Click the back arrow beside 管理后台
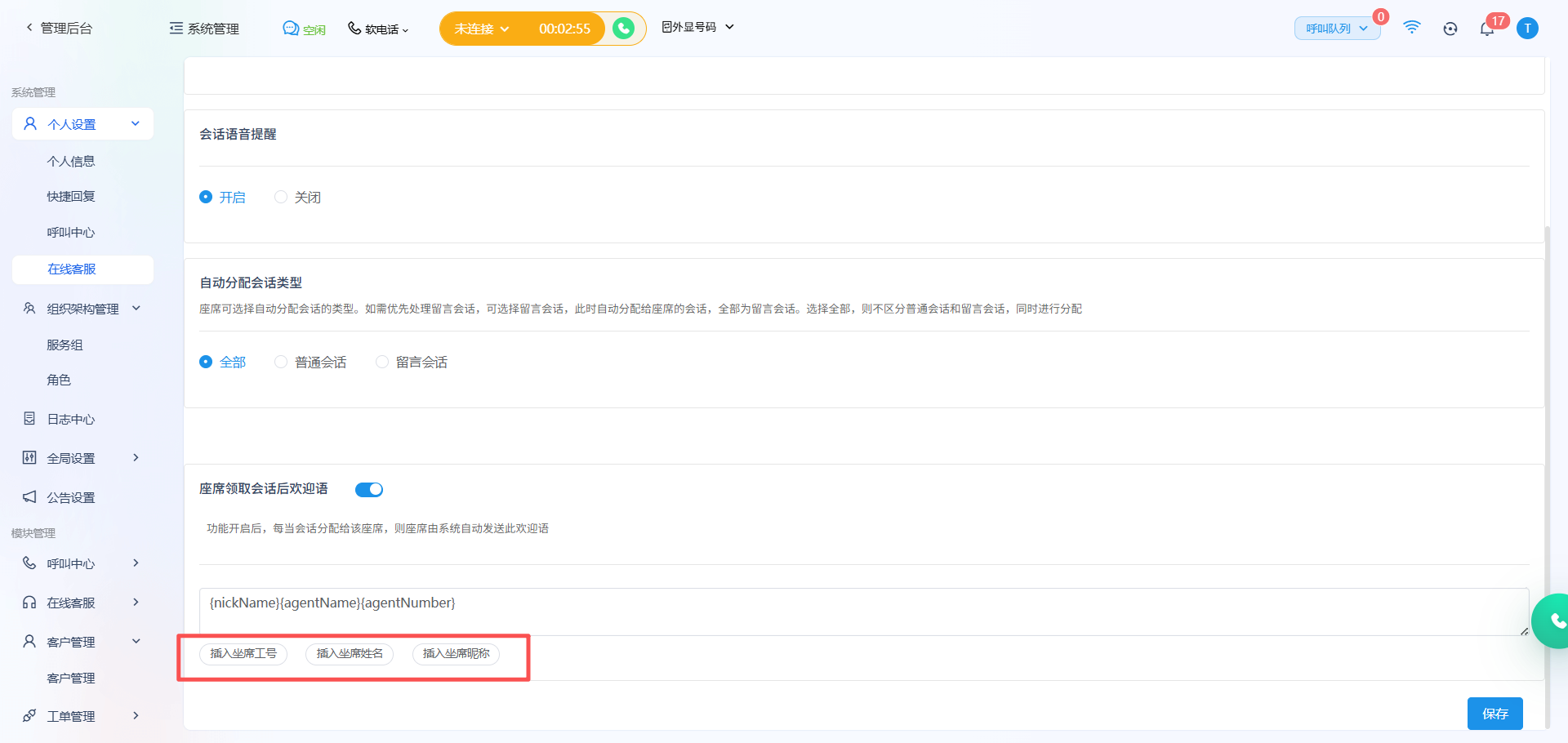Image resolution: width=1568 pixels, height=743 pixels. [29, 28]
